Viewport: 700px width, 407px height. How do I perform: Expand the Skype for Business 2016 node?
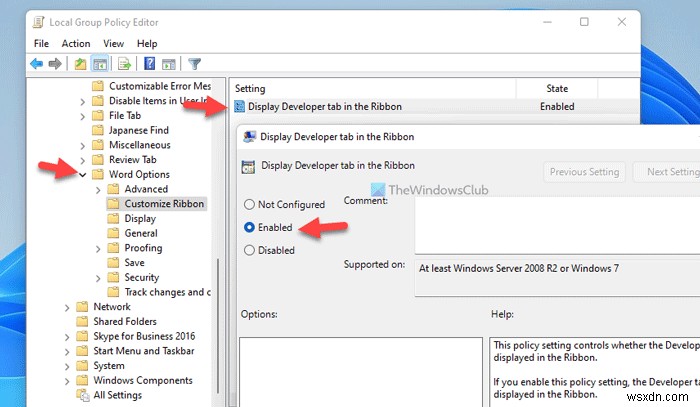click(67, 337)
